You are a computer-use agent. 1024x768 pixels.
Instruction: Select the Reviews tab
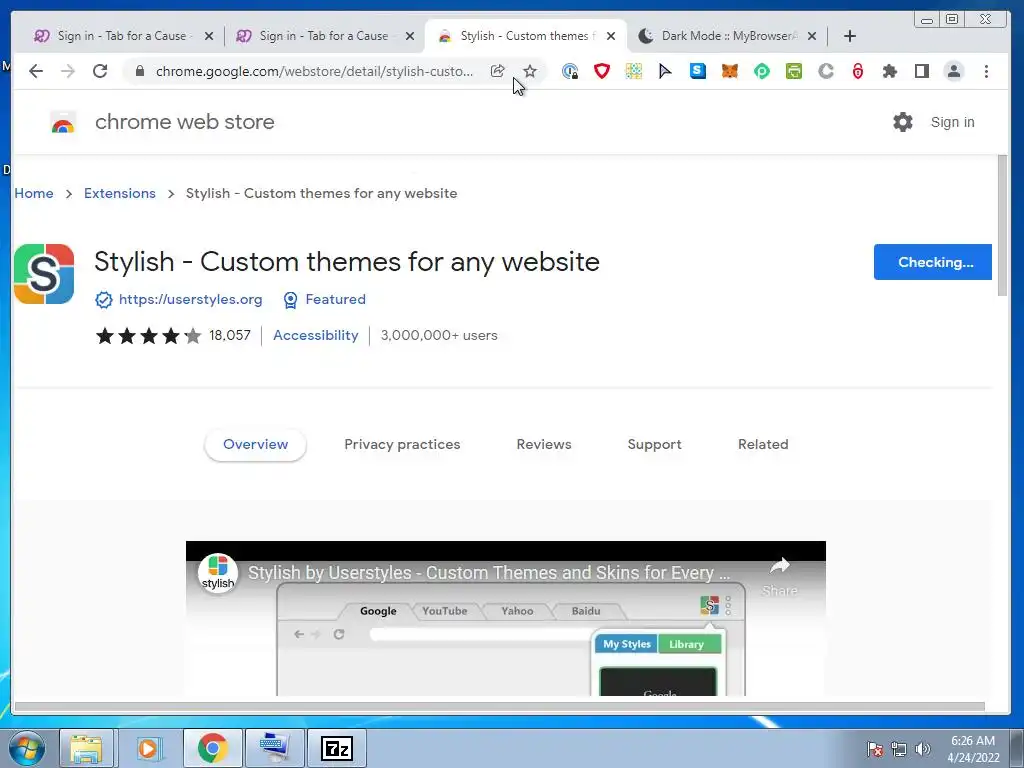544,444
